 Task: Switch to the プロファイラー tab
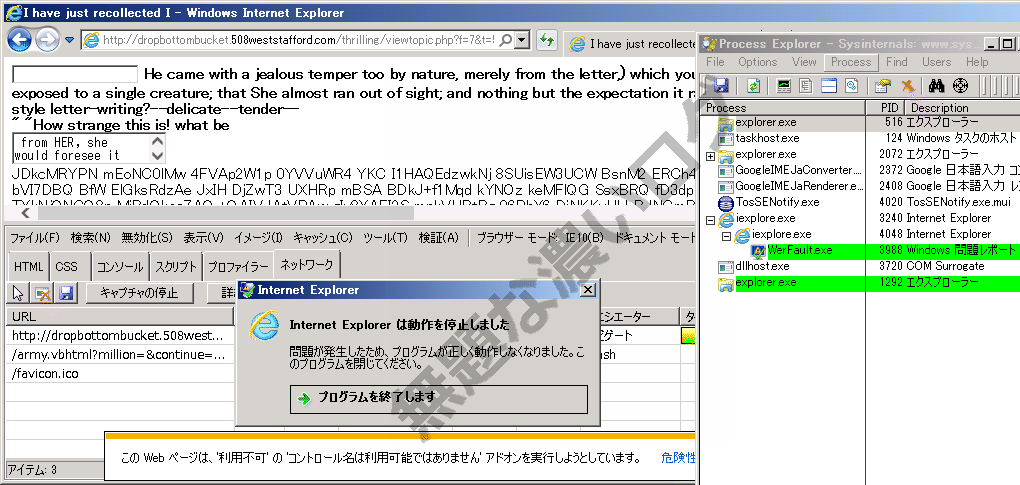pyautogui.click(x=238, y=267)
